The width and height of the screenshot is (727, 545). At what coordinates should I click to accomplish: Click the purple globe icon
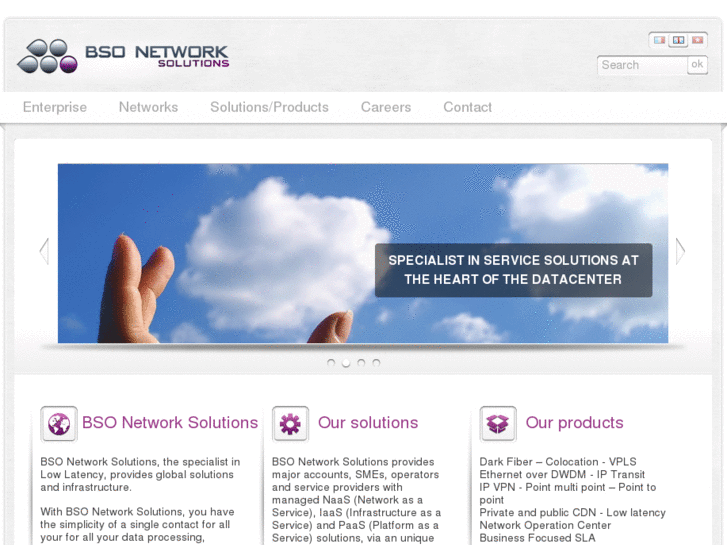pyautogui.click(x=59, y=424)
